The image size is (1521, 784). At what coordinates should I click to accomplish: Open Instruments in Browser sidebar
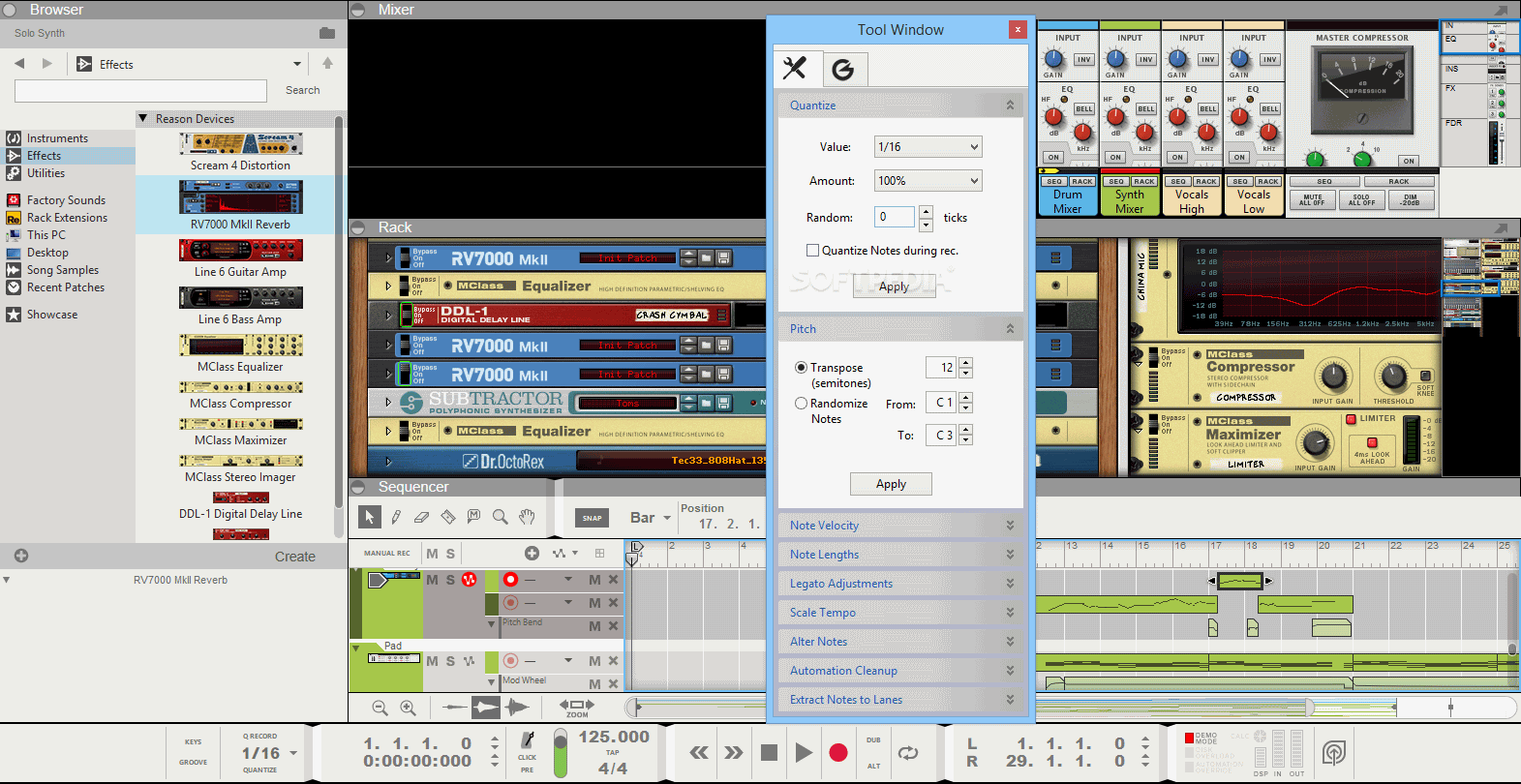[57, 138]
